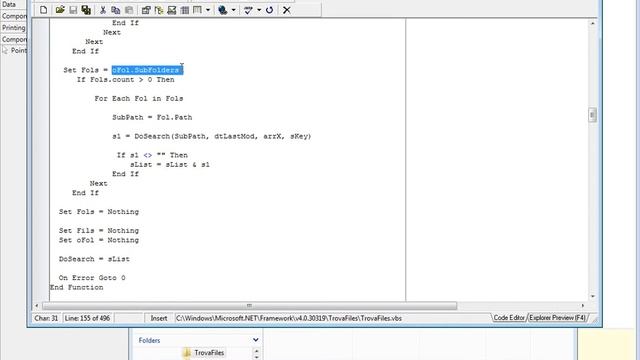Click the globe browser toolbar icon
The image size is (640, 360).
click(x=222, y=10)
